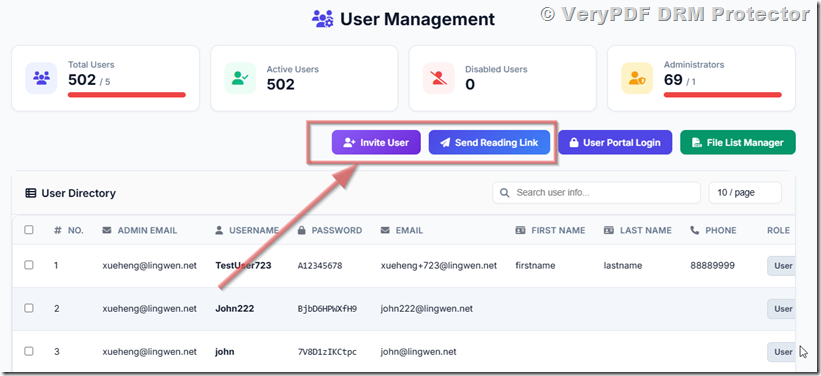Image resolution: width=821 pixels, height=376 pixels.
Task: Click the Administrators yellow shield icon
Action: (x=637, y=78)
